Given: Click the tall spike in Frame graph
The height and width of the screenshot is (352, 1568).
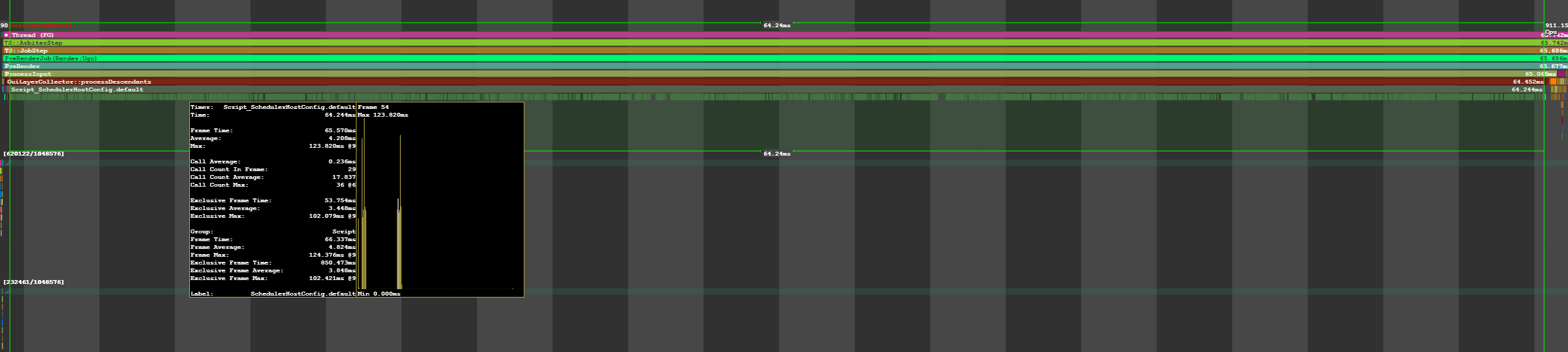Looking at the screenshot, I should point(364,203).
